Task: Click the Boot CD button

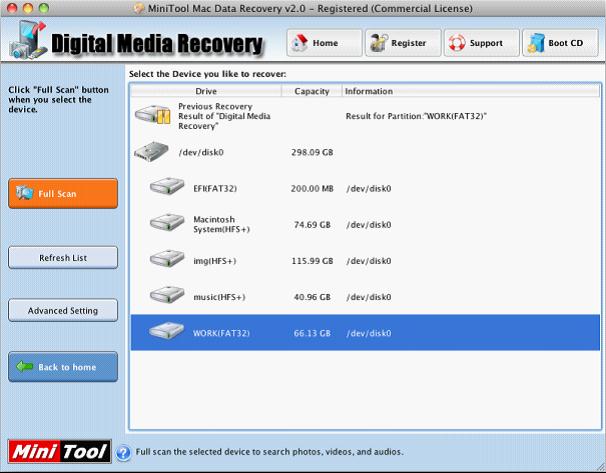Action: (x=560, y=43)
